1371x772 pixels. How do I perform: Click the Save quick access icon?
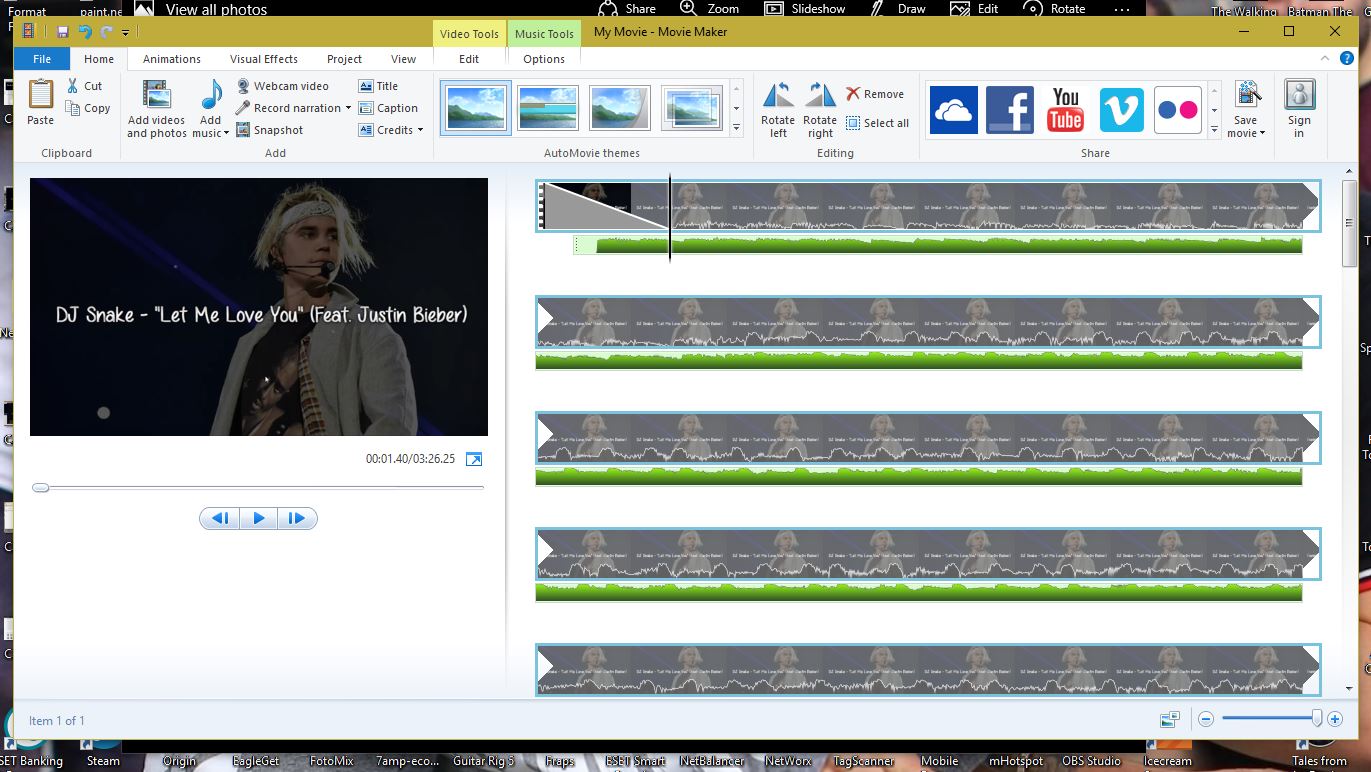[63, 32]
